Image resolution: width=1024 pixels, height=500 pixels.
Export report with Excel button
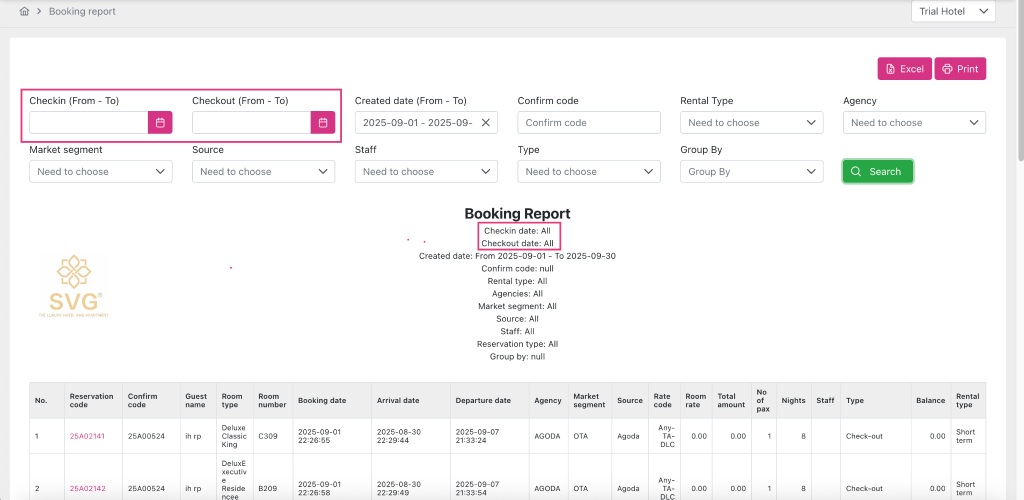click(904, 69)
